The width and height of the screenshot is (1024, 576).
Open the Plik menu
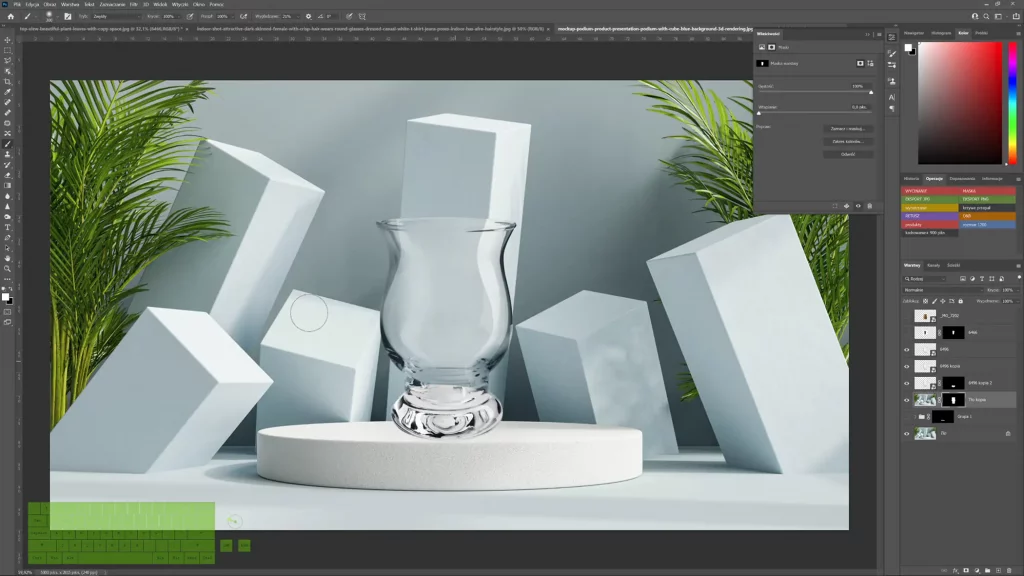[17, 5]
